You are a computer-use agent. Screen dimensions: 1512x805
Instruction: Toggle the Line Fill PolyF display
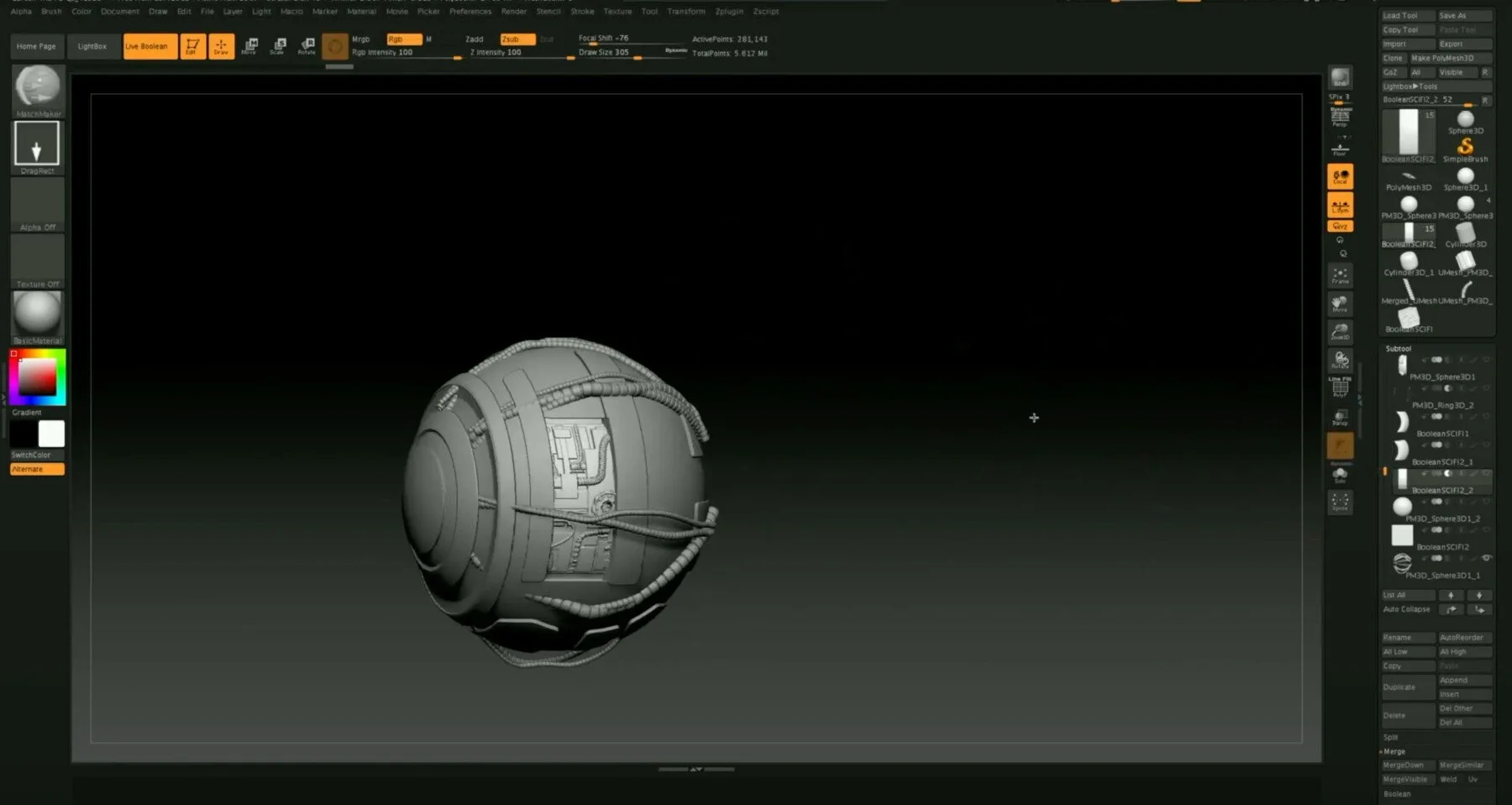click(x=1340, y=387)
